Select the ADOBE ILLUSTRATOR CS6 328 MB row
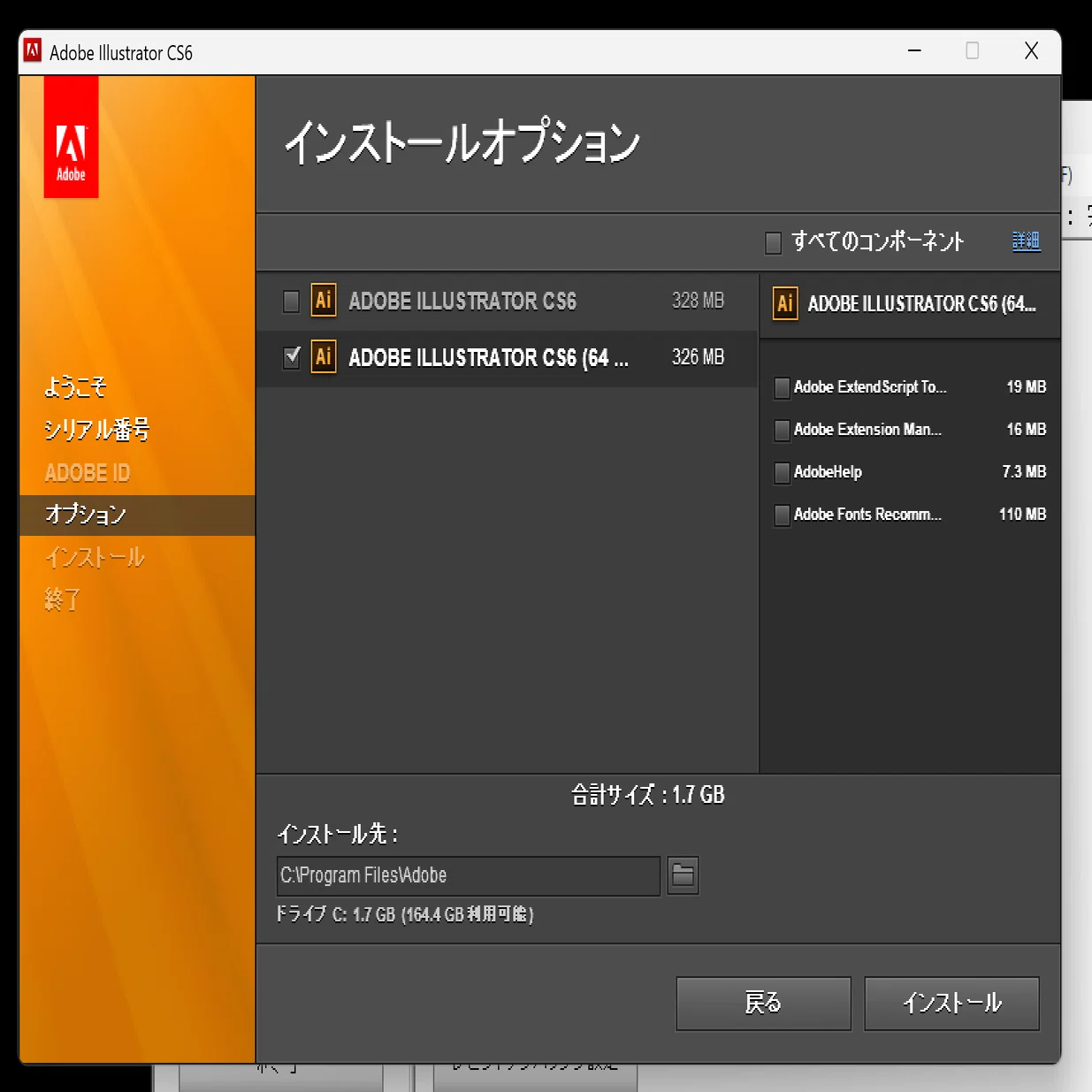The height and width of the screenshot is (1092, 1092). tap(507, 302)
